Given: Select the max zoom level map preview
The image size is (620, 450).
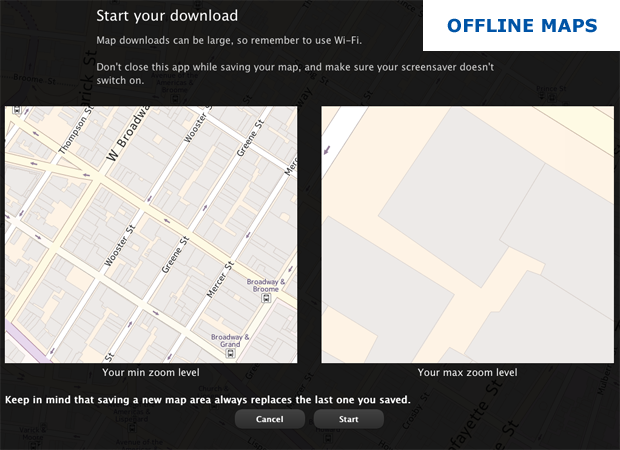Looking at the screenshot, I should point(466,234).
